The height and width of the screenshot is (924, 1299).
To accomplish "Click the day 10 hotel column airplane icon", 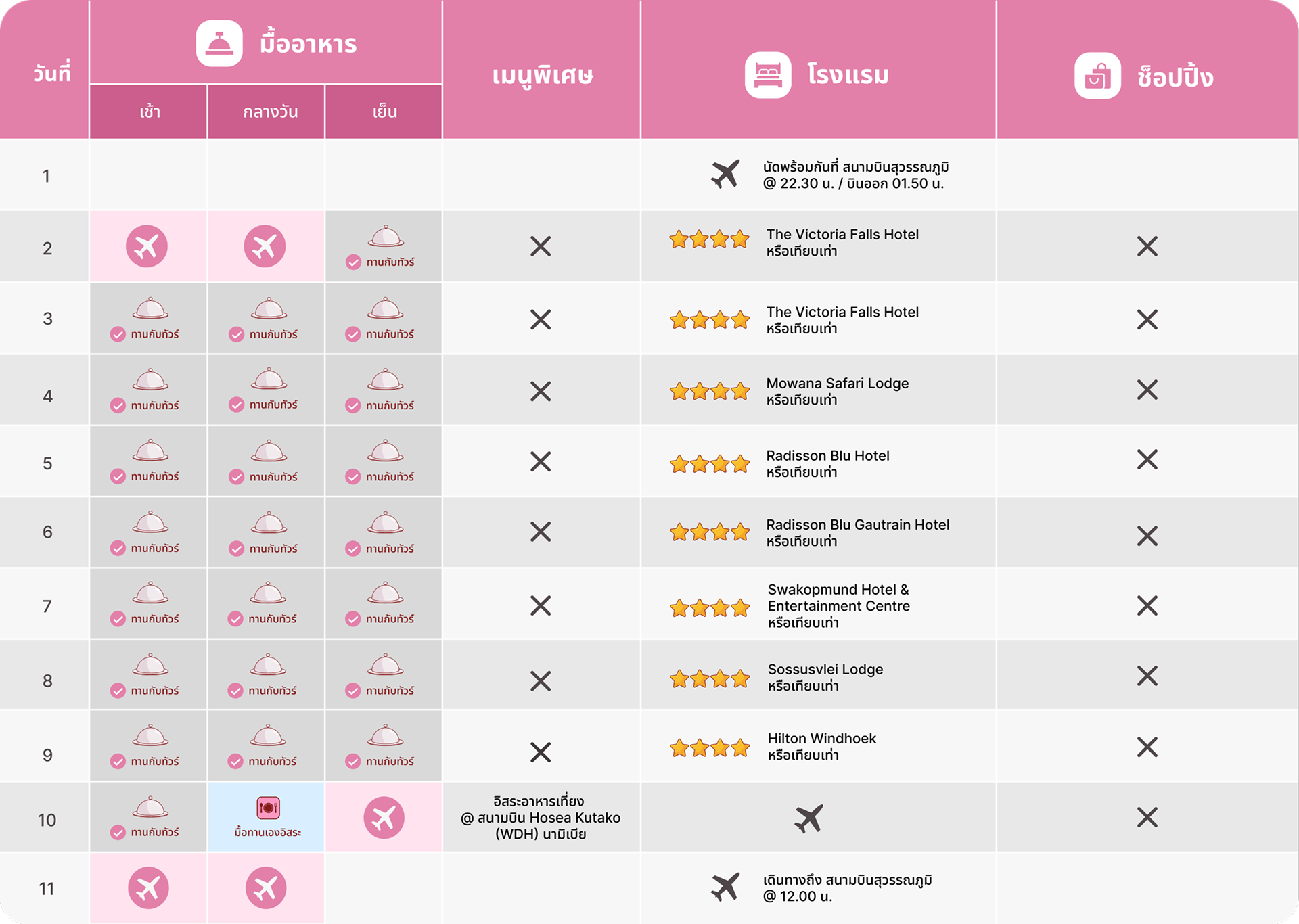I will (x=809, y=818).
